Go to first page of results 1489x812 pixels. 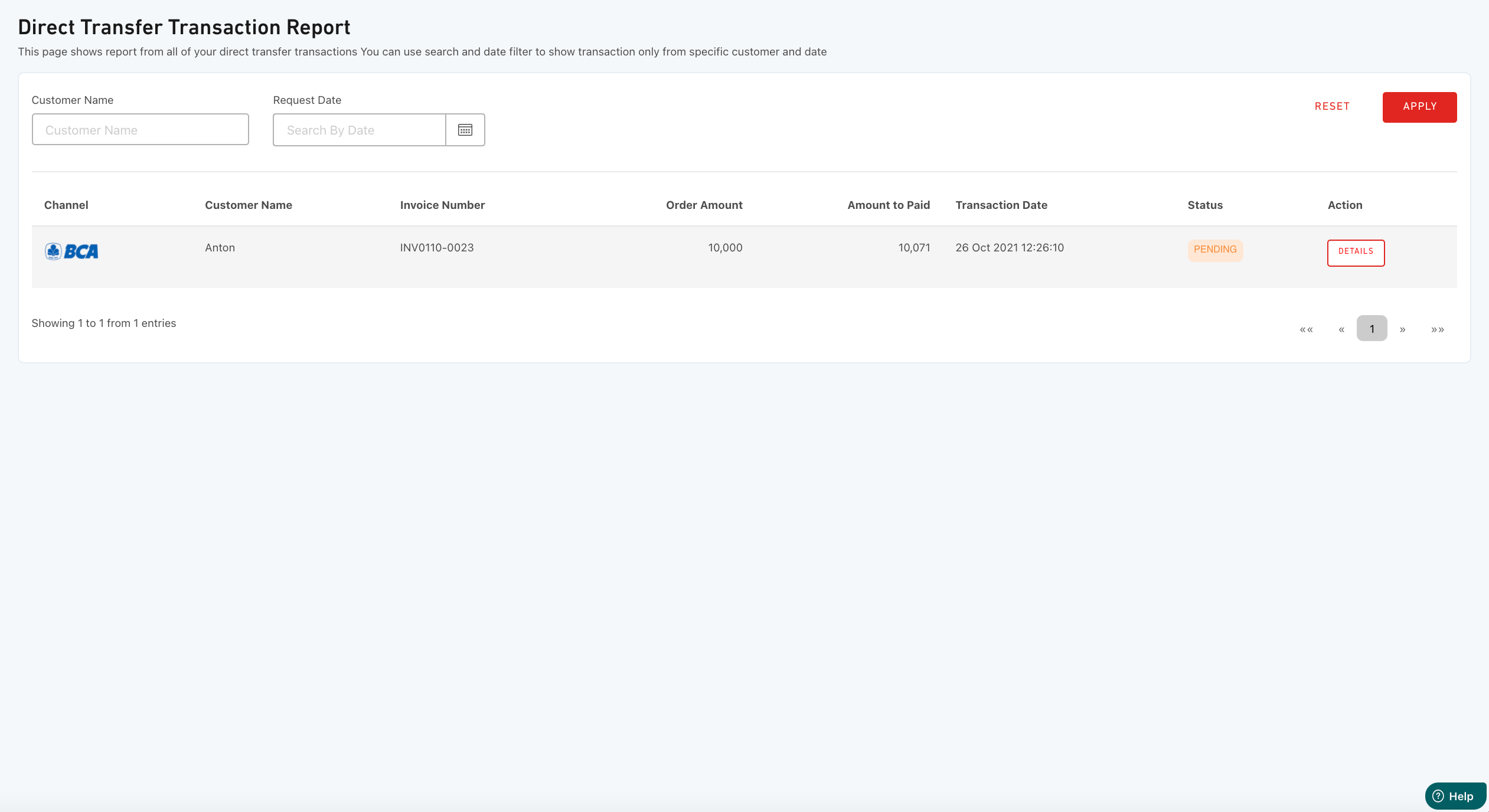coord(1307,329)
